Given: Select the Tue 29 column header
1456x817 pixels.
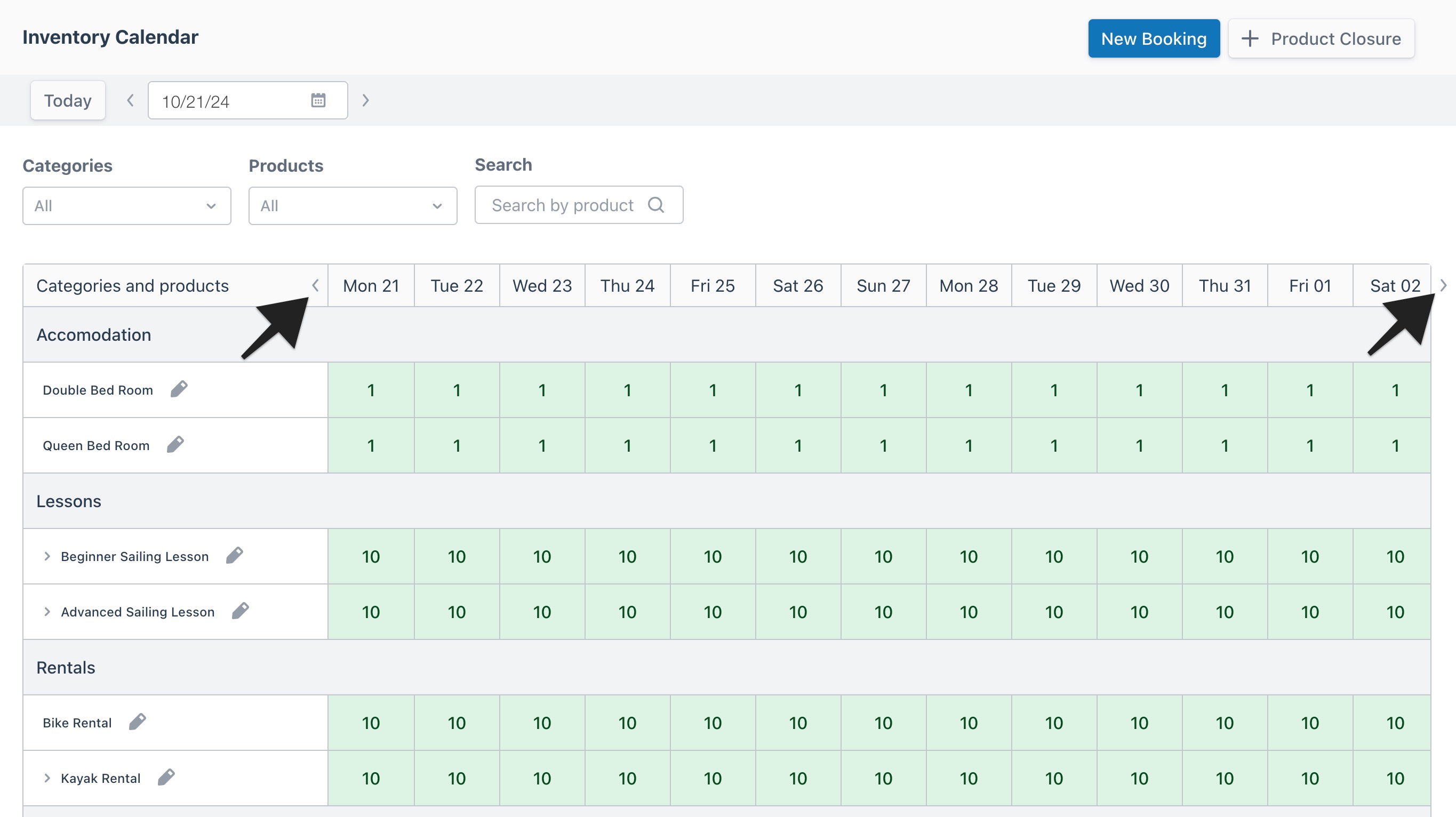Looking at the screenshot, I should click(x=1054, y=285).
